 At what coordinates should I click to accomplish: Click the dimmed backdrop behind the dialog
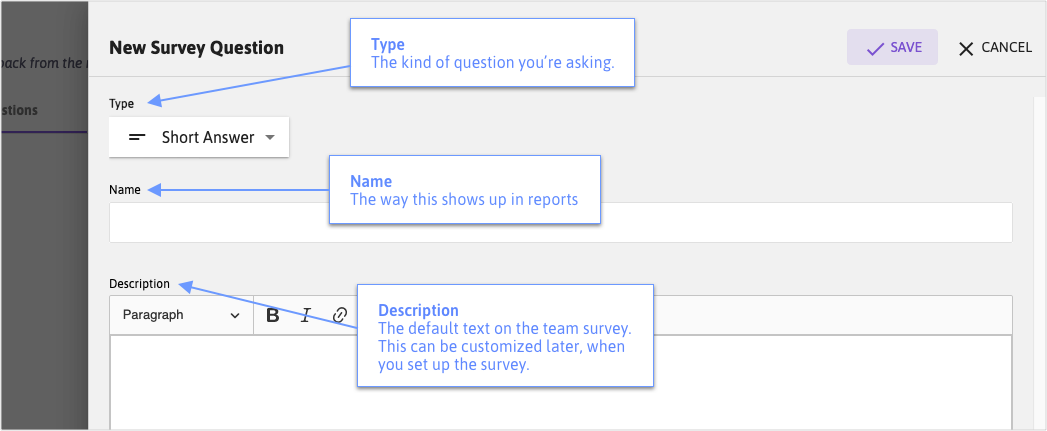tap(44, 267)
